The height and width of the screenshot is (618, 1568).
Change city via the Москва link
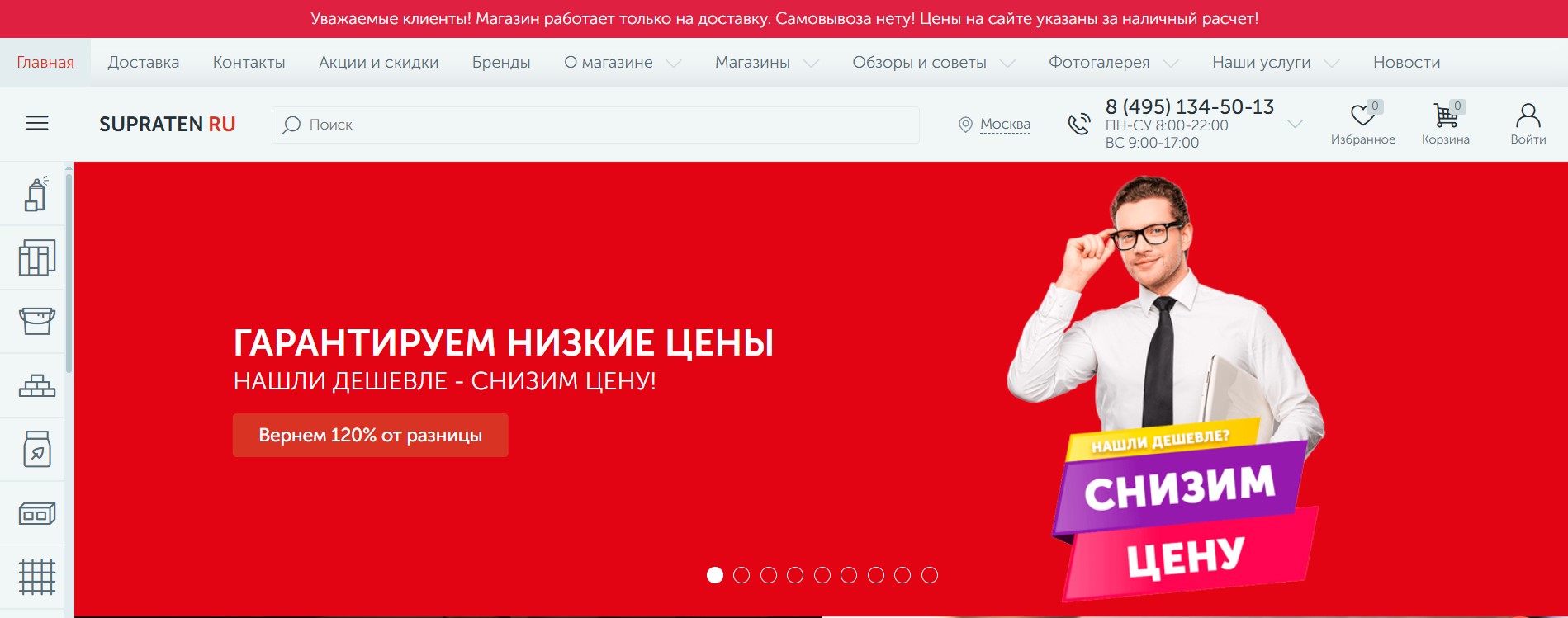pos(1005,125)
